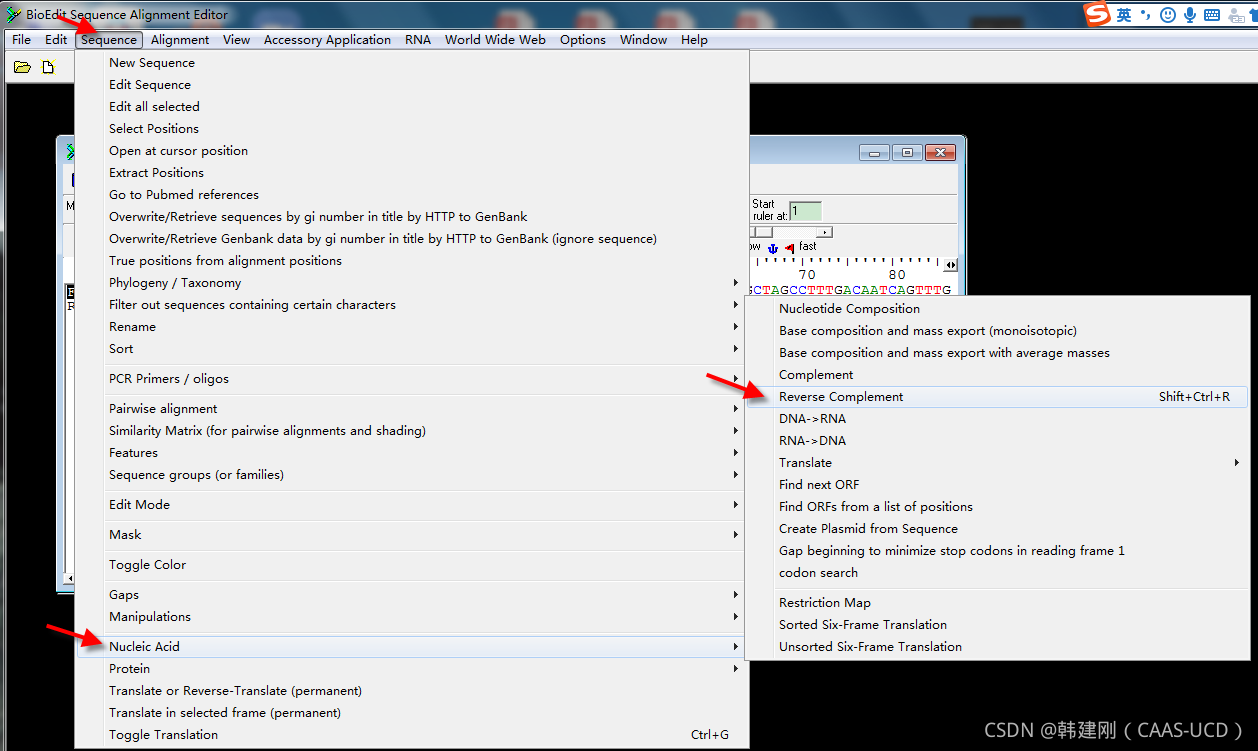1258x751 pixels.
Task: Click the new document toolbar icon
Action: (x=48, y=68)
